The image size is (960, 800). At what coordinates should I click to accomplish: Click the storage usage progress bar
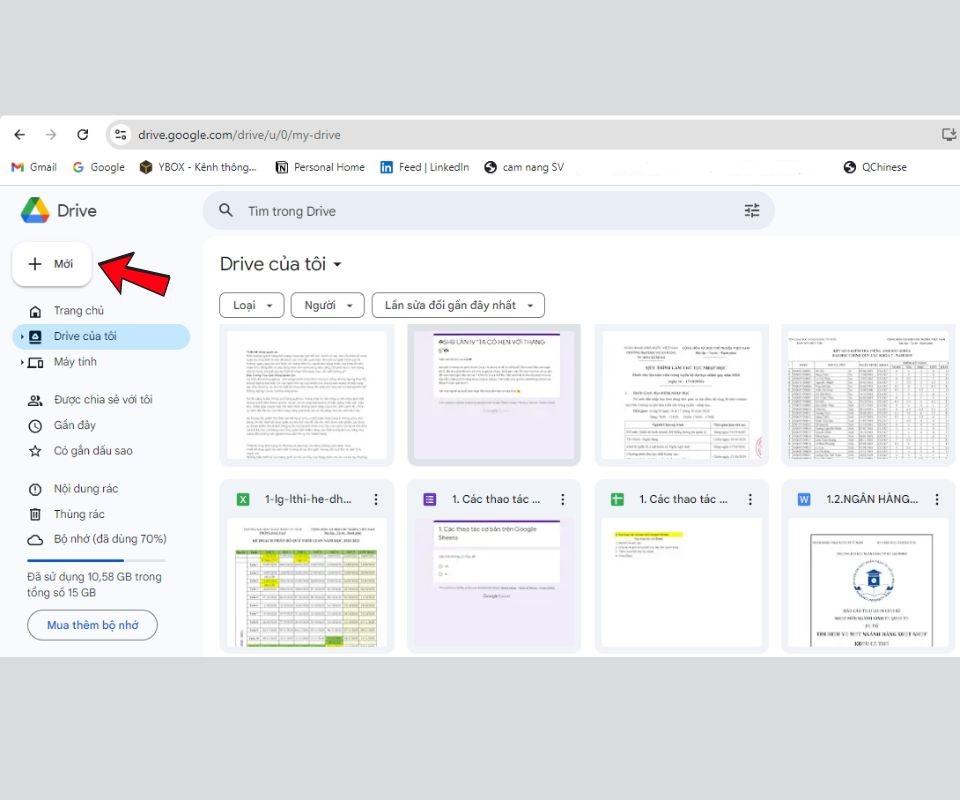95,561
